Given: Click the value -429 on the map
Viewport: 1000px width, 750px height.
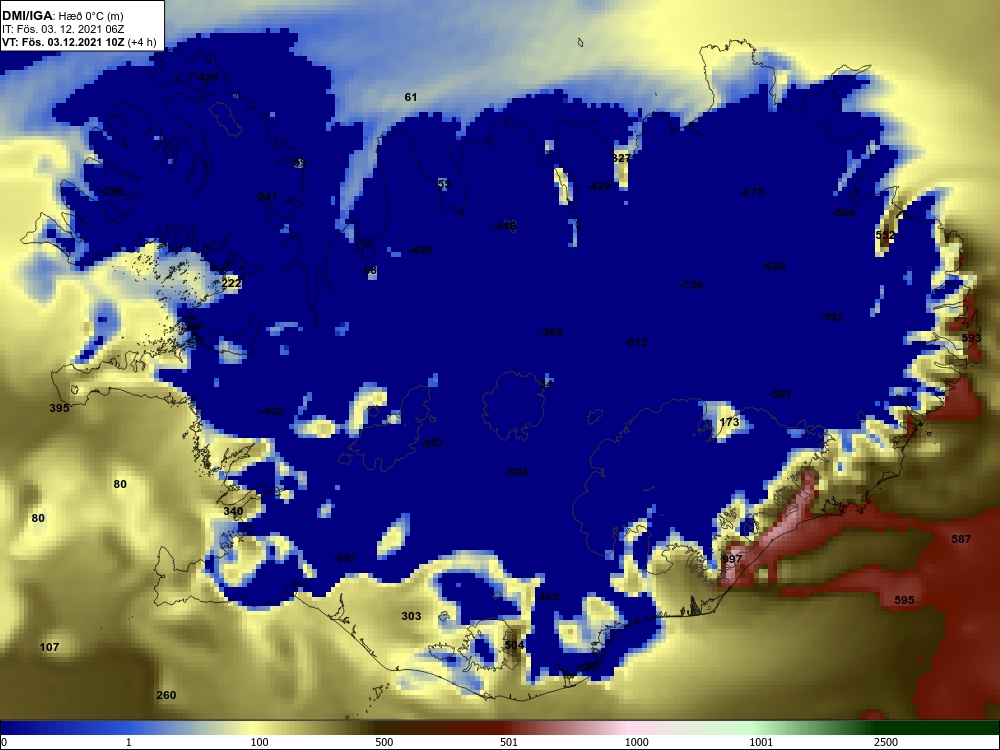Looking at the screenshot, I should click(599, 186).
